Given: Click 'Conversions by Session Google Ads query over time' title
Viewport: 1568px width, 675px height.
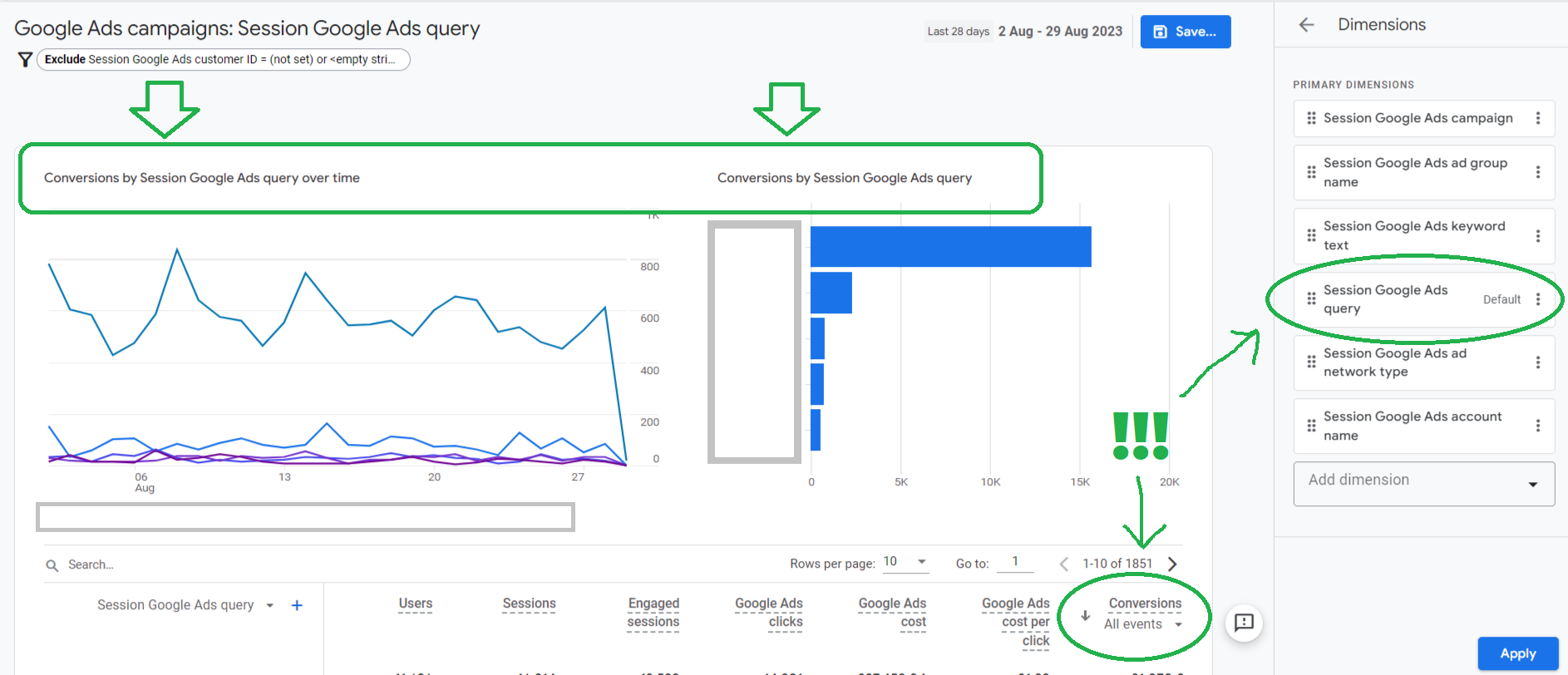Looking at the screenshot, I should point(202,178).
